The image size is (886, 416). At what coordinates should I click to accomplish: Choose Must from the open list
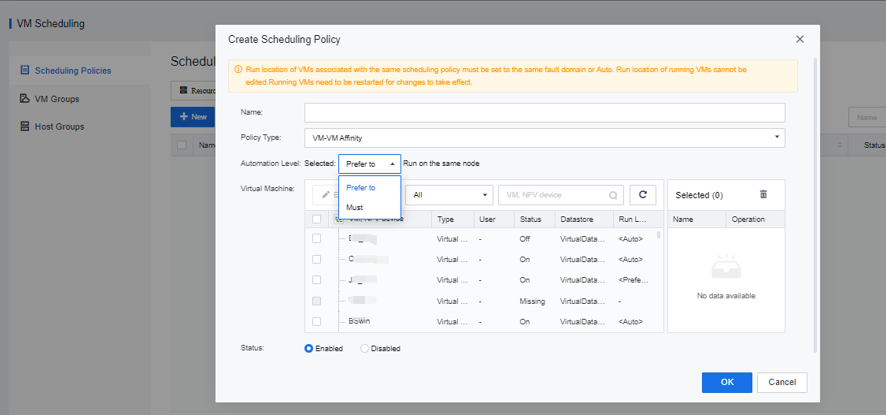tap(370, 207)
